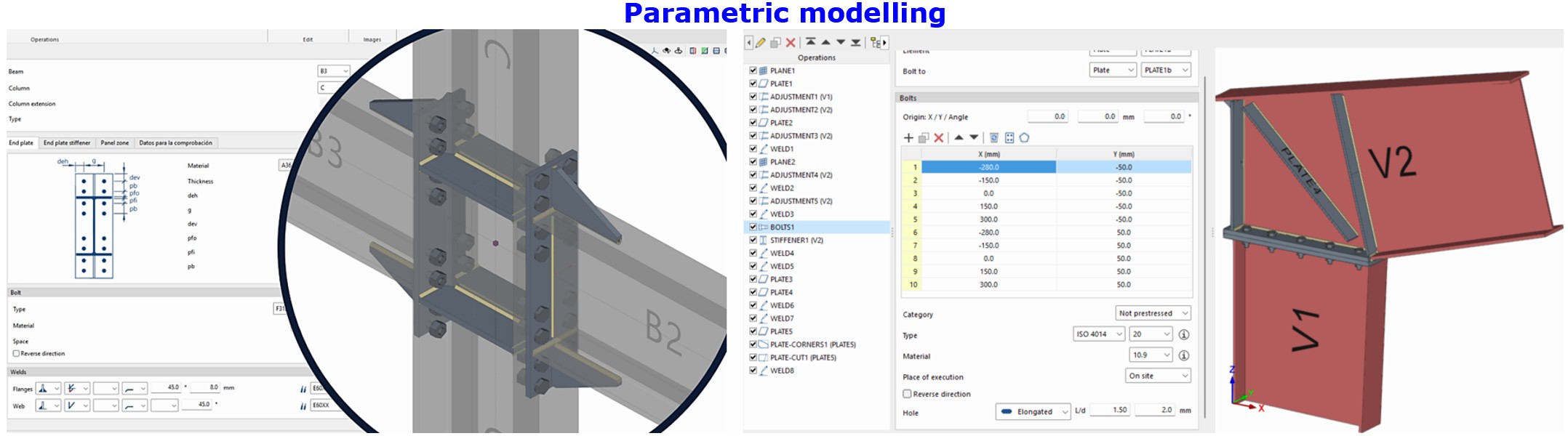The image size is (1568, 436).
Task: Open the Not prestressed category dropdown
Action: [1153, 313]
